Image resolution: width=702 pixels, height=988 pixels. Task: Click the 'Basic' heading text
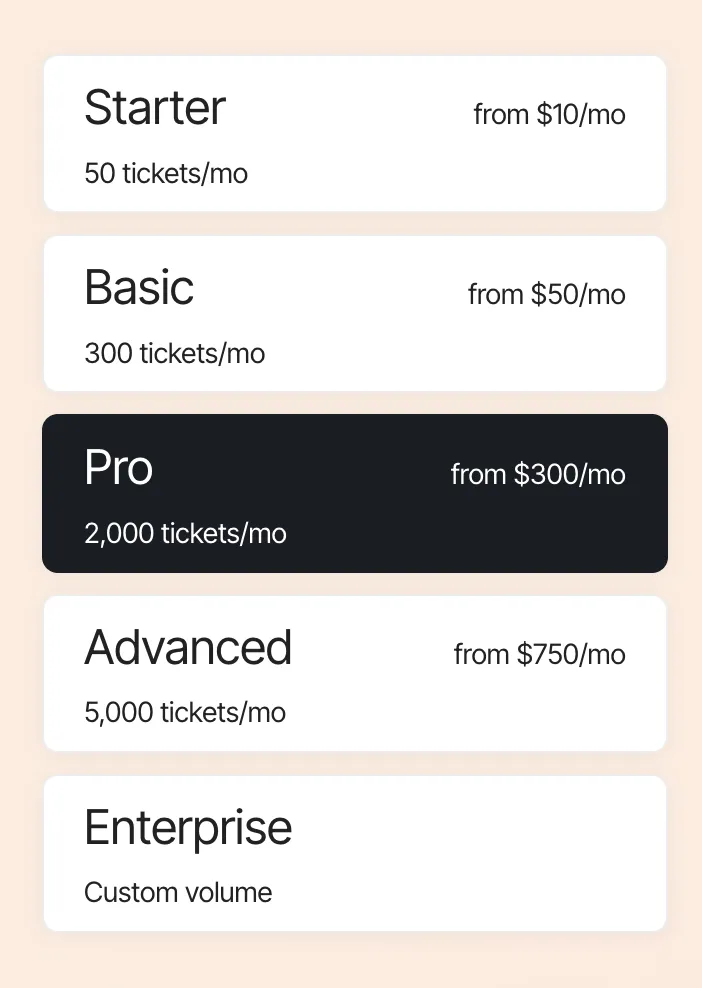[139, 288]
